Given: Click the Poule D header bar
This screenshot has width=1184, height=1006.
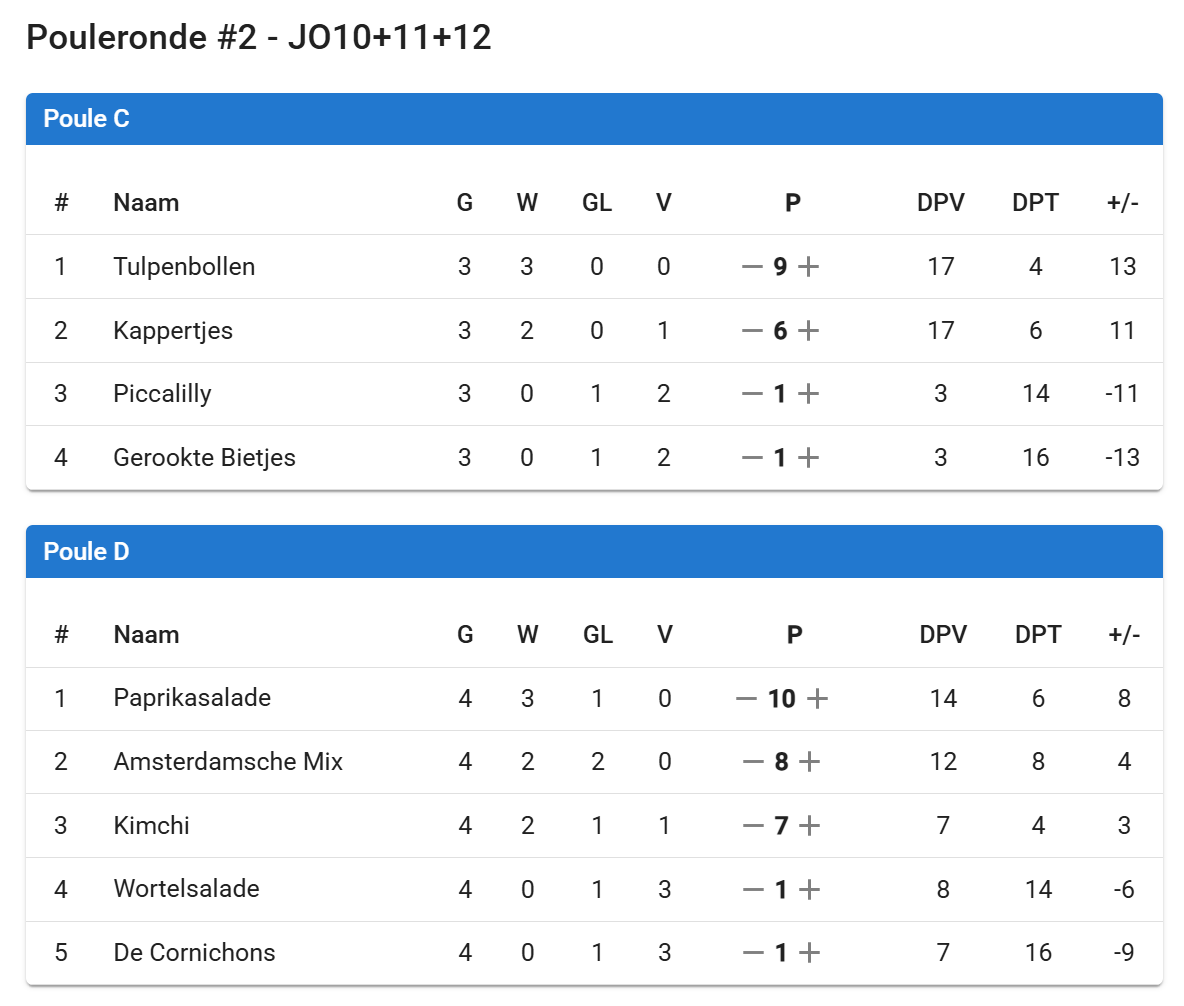Looking at the screenshot, I should [x=593, y=552].
